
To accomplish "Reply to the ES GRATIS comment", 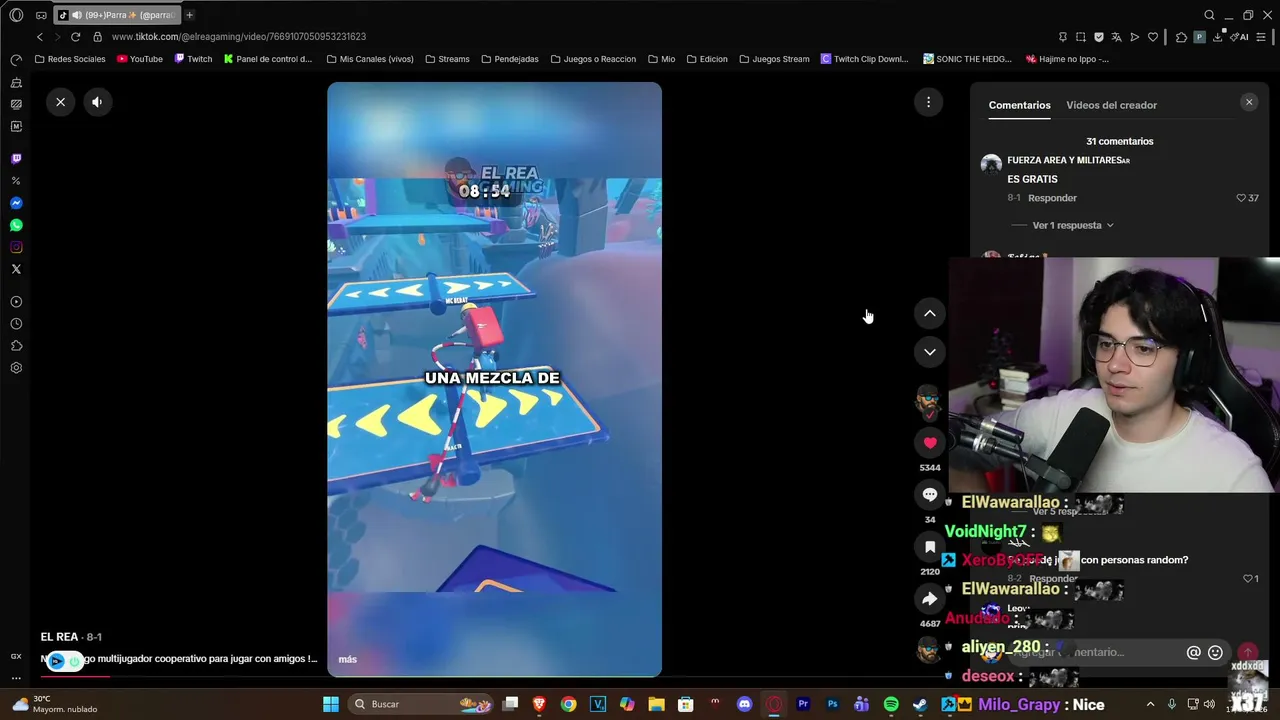I will 1052,198.
